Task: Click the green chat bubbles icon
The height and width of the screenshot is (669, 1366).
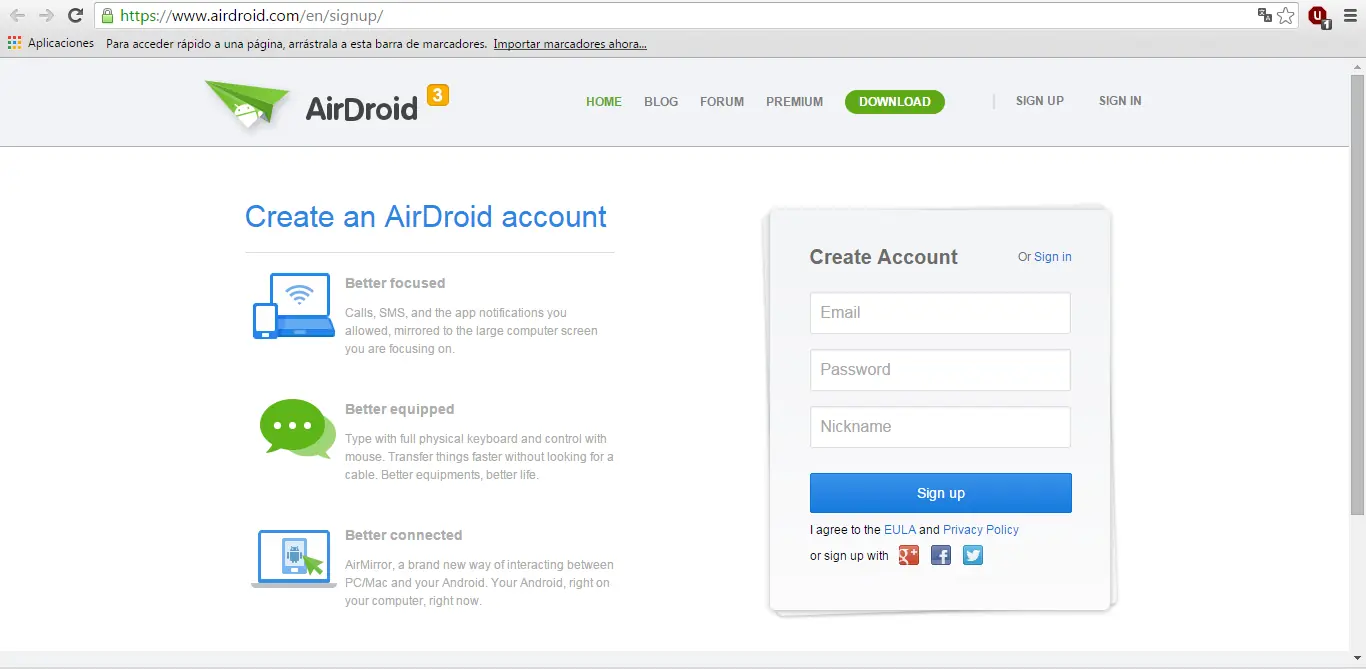Action: click(297, 429)
